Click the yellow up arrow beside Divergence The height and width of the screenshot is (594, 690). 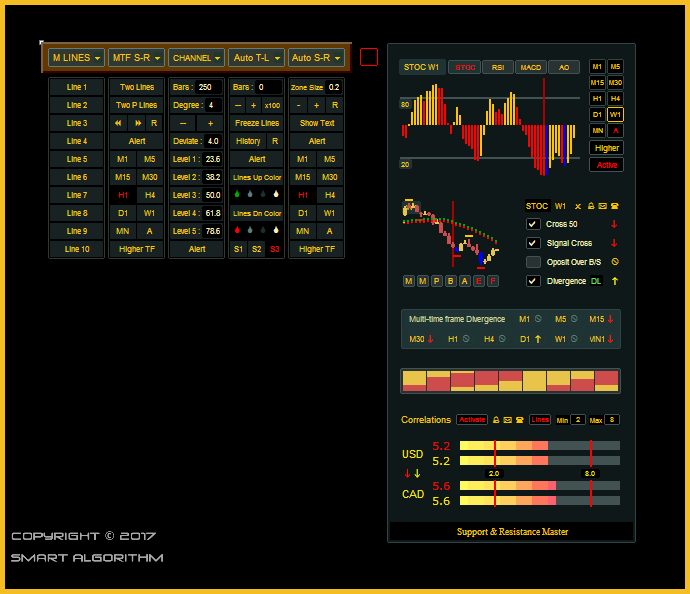(x=614, y=281)
